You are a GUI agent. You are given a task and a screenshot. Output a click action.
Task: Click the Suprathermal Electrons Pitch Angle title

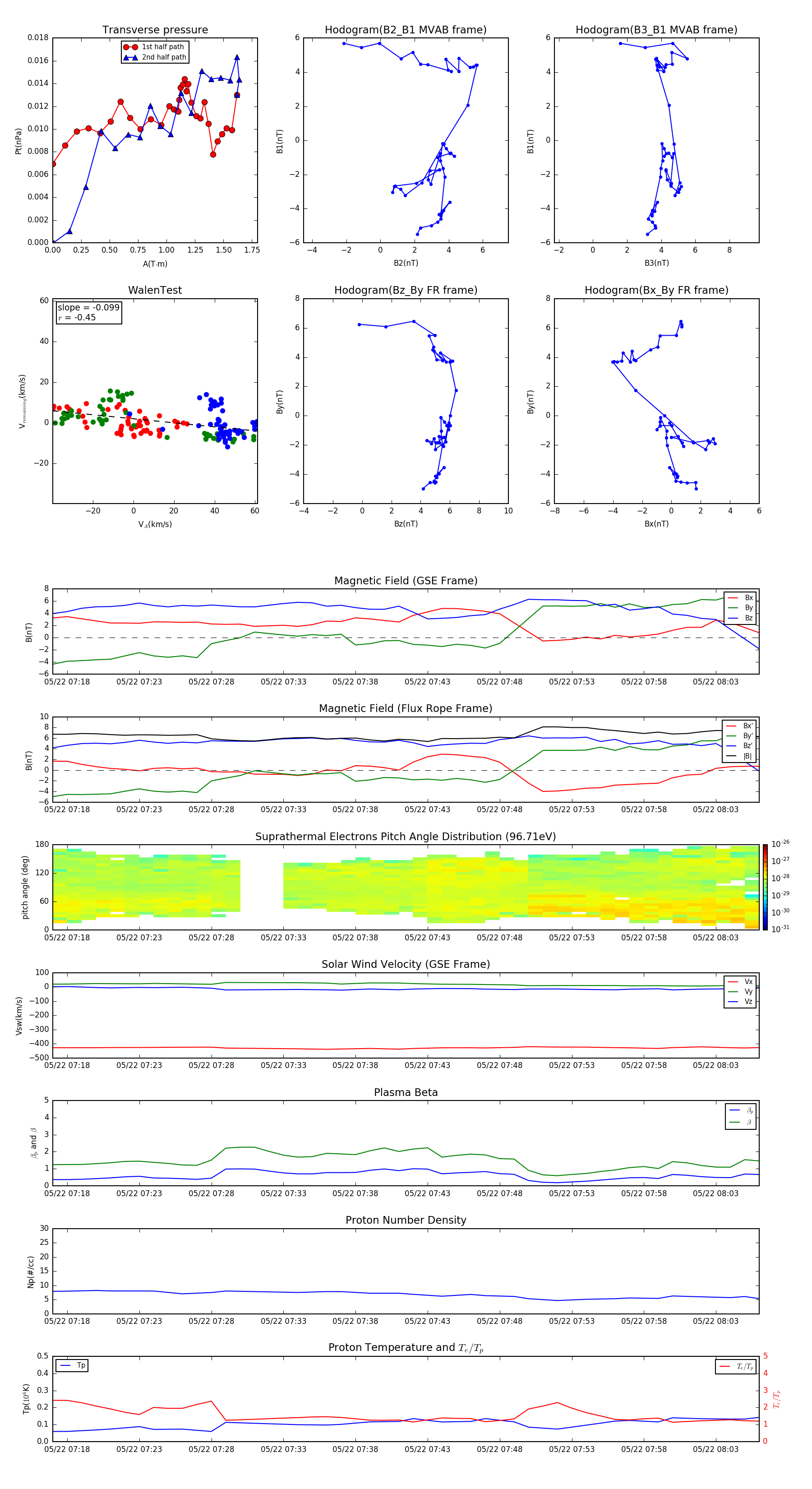pyautogui.click(x=406, y=837)
